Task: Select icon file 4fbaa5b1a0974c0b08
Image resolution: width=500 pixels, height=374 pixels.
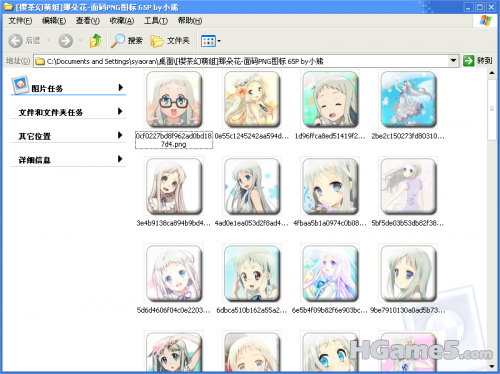Action: [330, 186]
